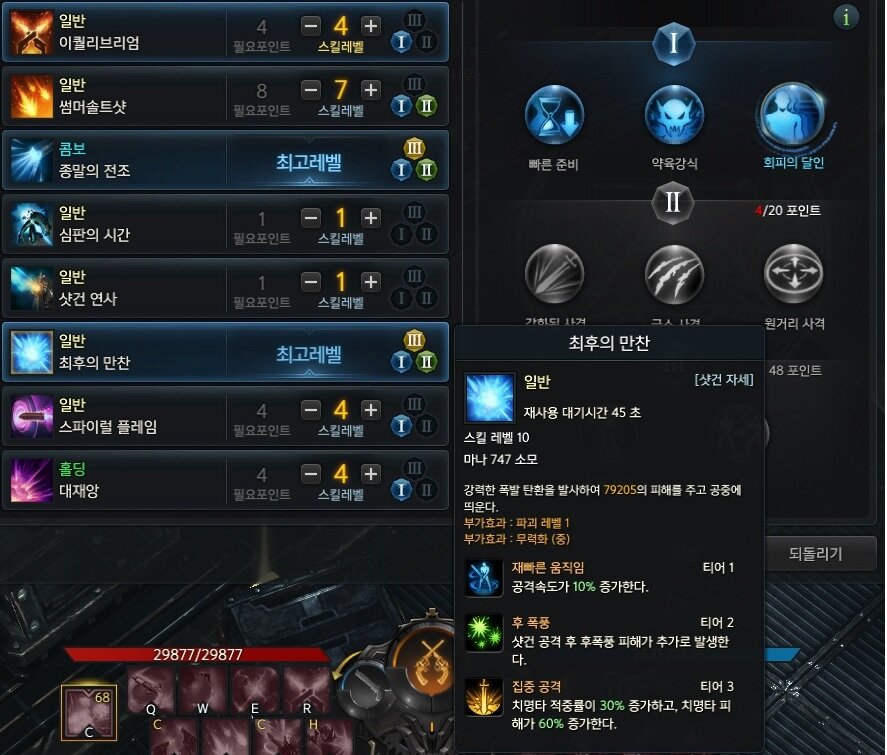Click the claw-mark tier 2 tripod icon
Screen dimensions: 887x755
674,274
